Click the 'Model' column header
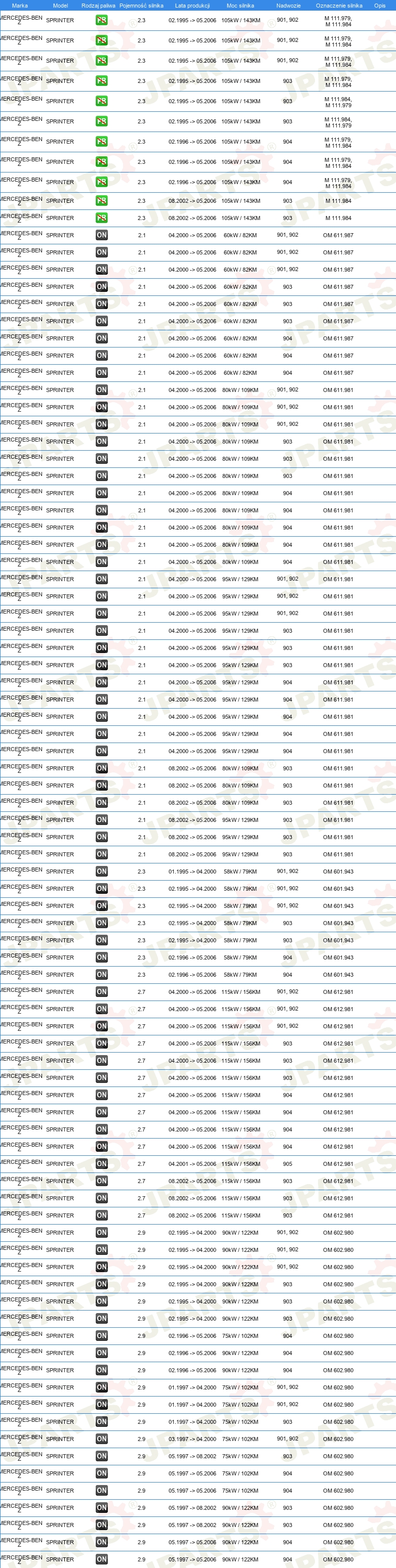Screen dimensions: 396x1568 click(x=60, y=6)
